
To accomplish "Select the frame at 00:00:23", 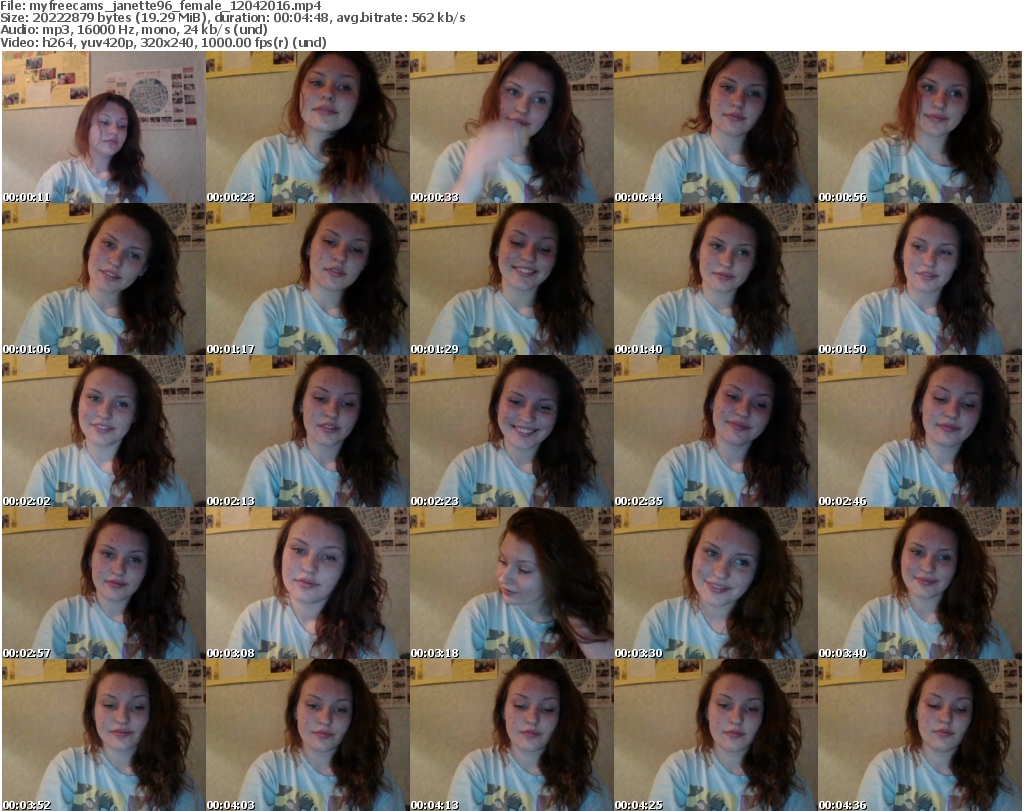I will coord(307,127).
